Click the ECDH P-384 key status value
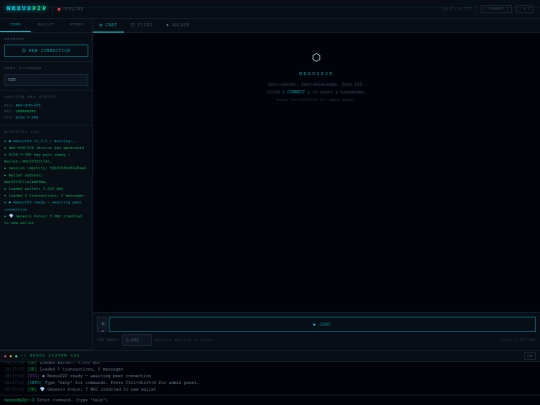The width and height of the screenshot is (540, 405). pos(27,117)
